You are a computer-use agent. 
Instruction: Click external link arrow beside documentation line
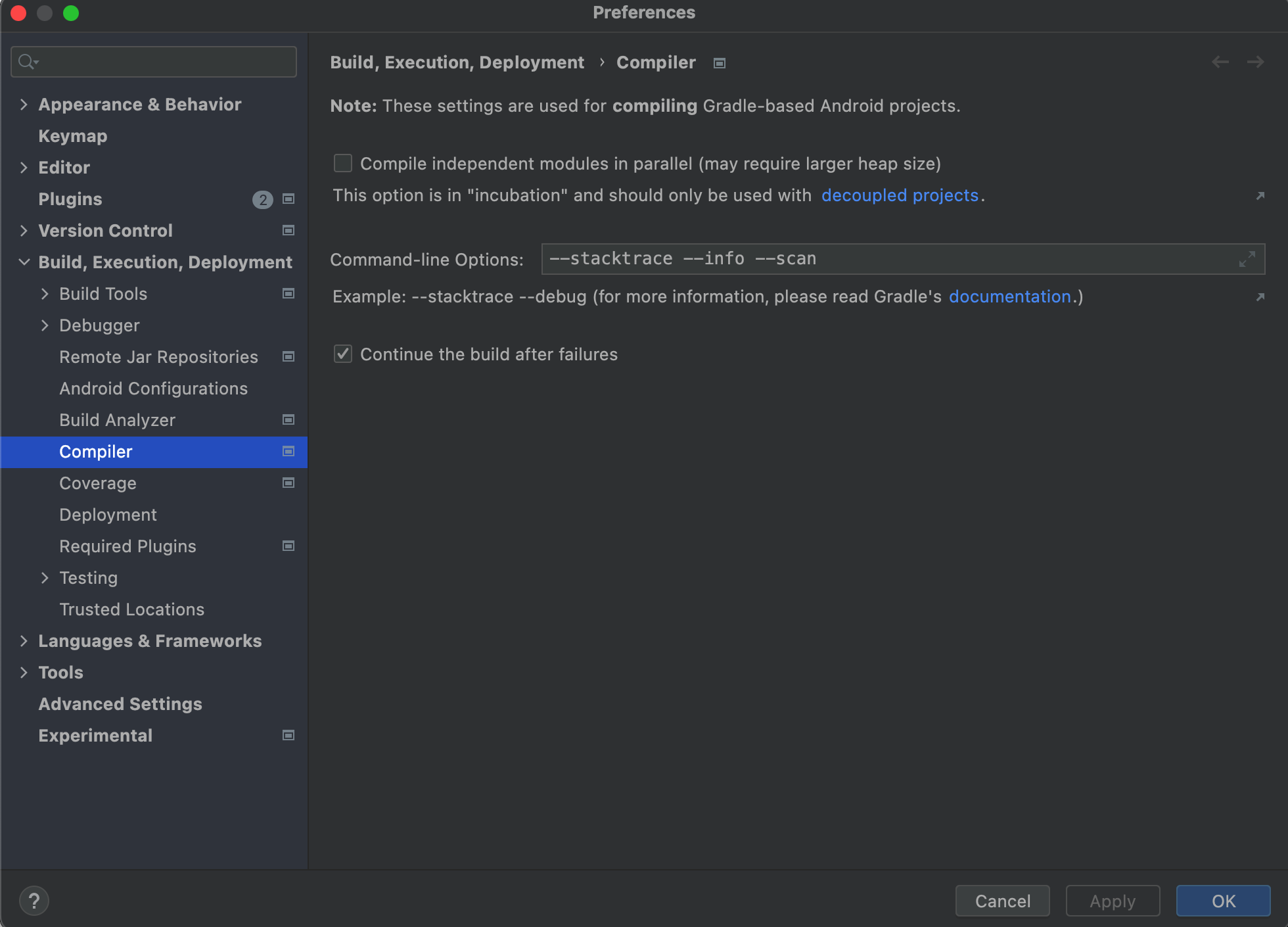coord(1260,297)
